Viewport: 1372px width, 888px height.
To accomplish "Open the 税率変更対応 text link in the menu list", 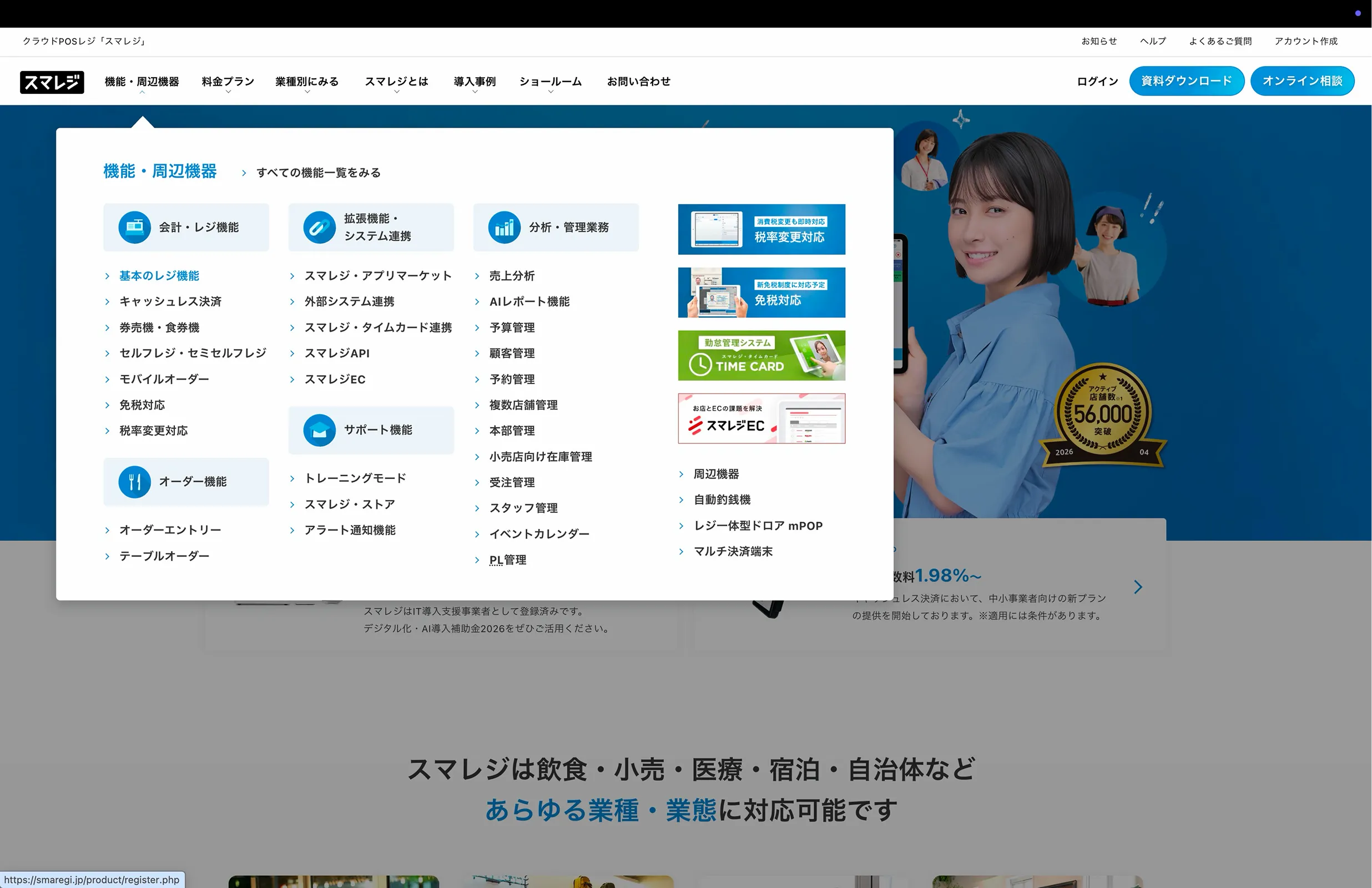I will pyautogui.click(x=153, y=431).
